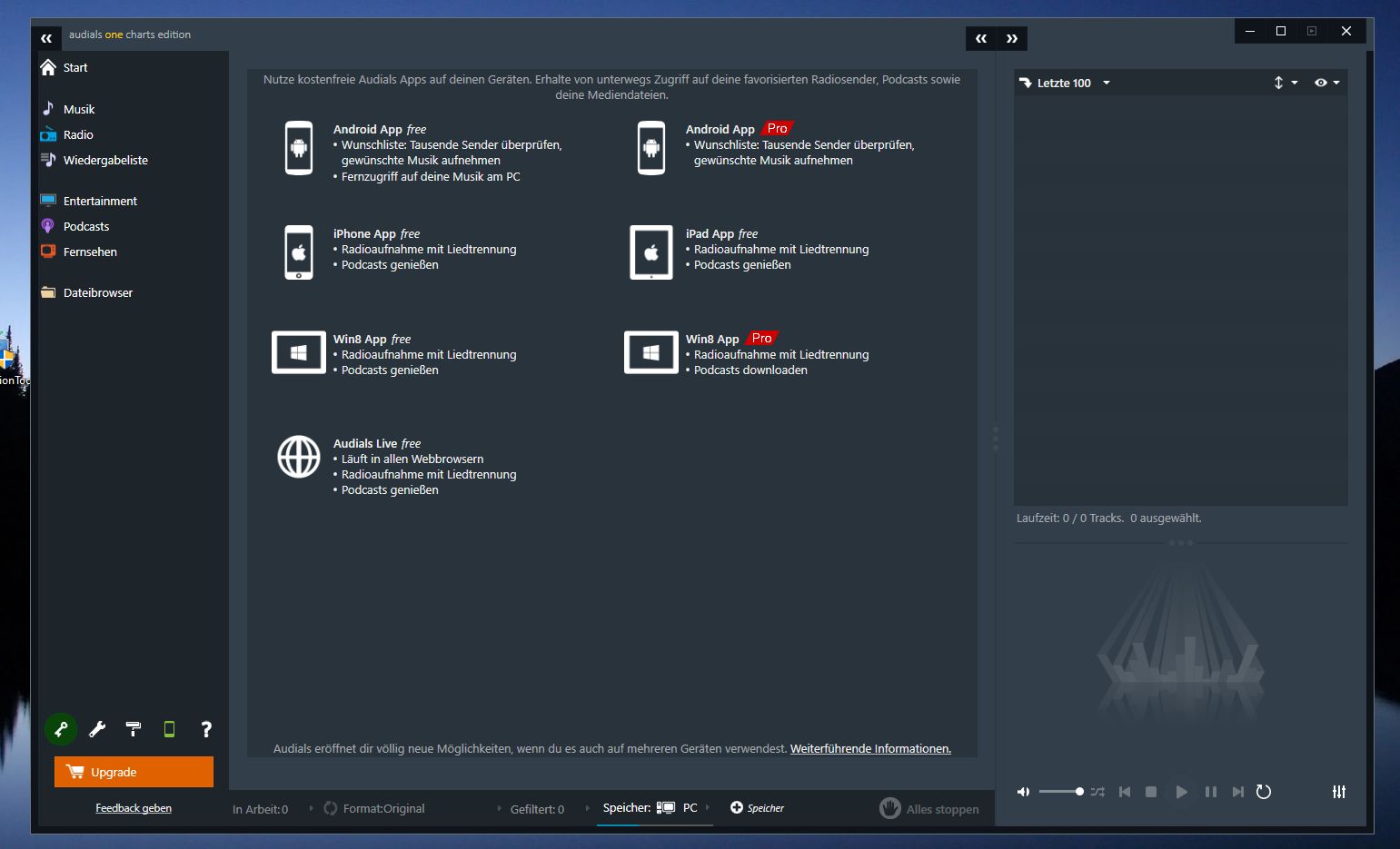
Task: Start playback with the play button
Action: [x=1181, y=792]
